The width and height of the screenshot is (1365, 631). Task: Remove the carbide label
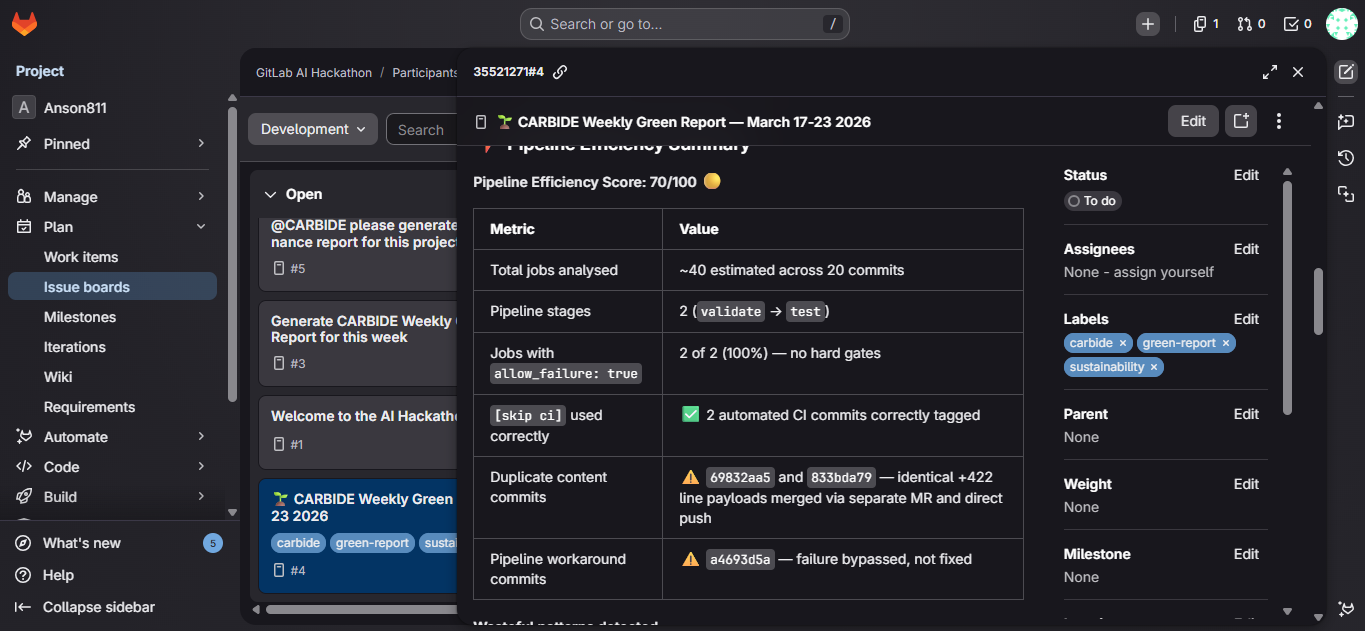[x=1122, y=343]
